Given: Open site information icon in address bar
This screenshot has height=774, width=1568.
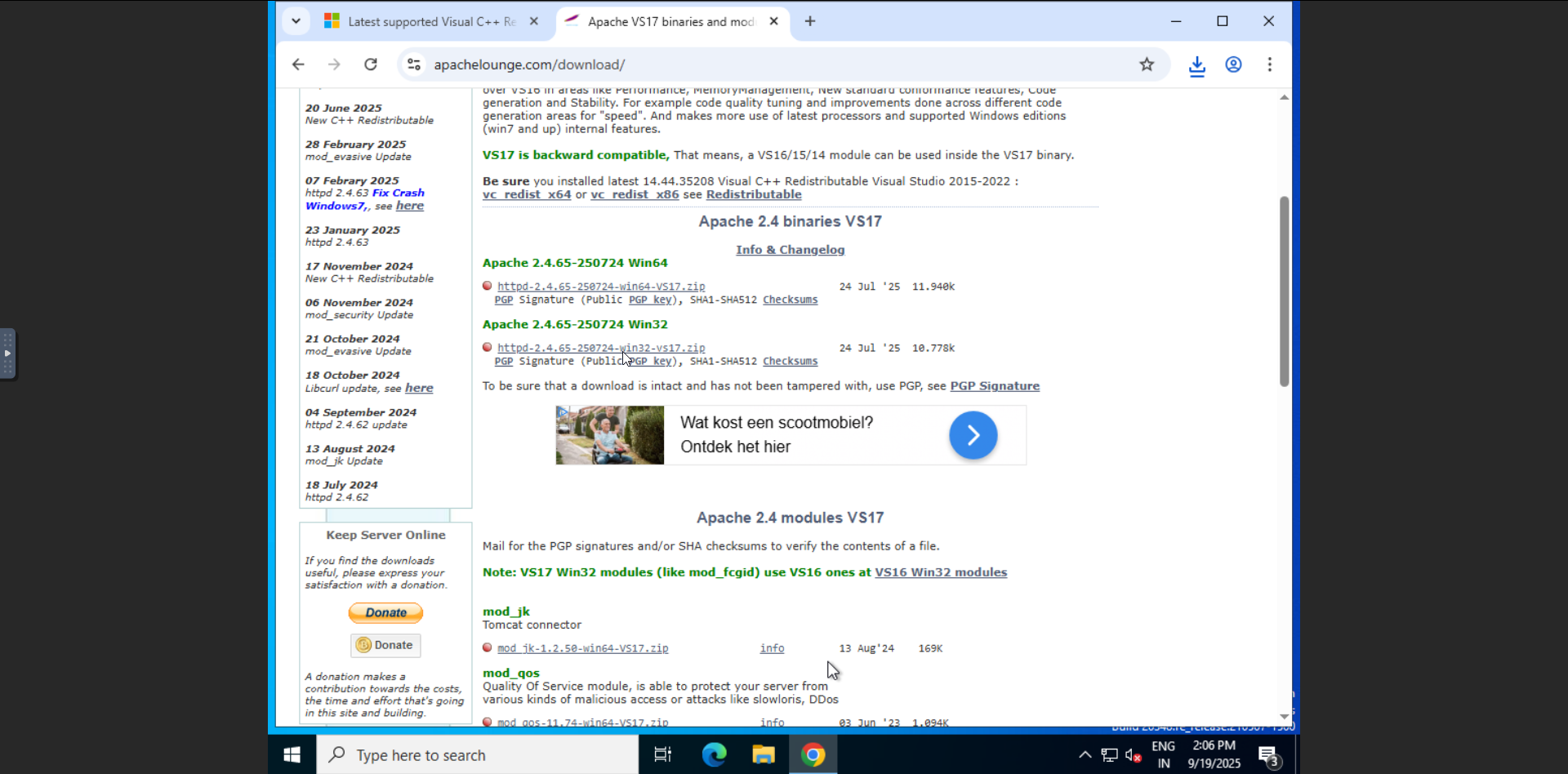Looking at the screenshot, I should (x=414, y=64).
